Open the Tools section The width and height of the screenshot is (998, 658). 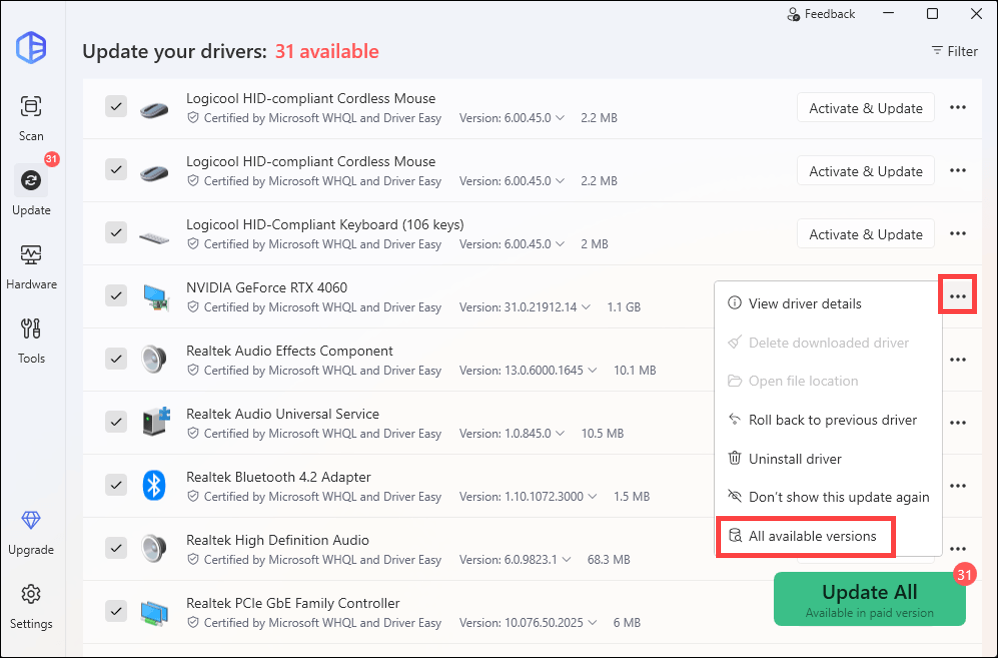click(x=31, y=341)
